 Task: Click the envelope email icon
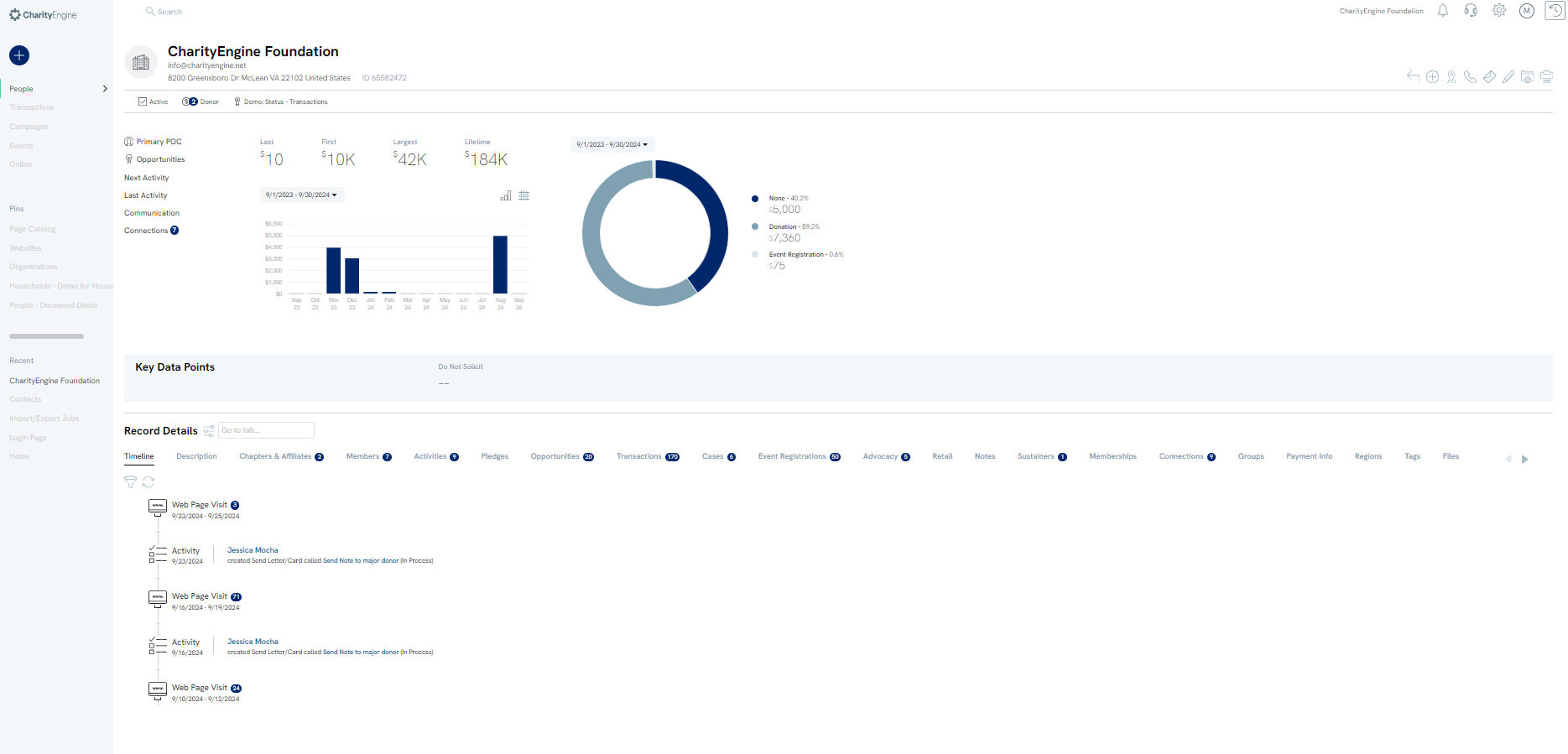click(1489, 76)
